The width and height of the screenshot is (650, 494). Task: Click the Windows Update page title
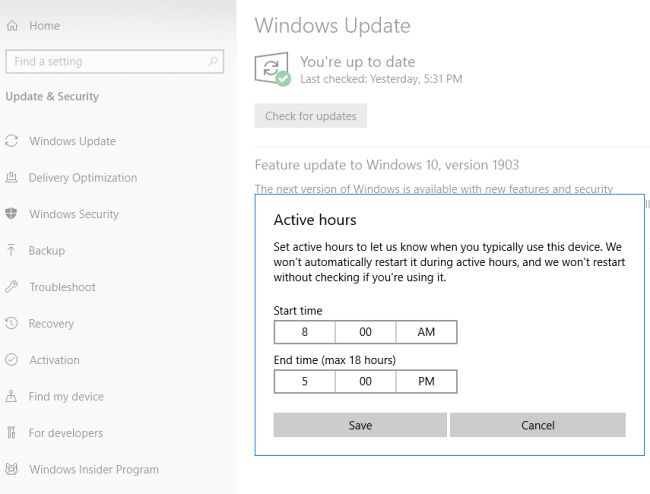332,26
